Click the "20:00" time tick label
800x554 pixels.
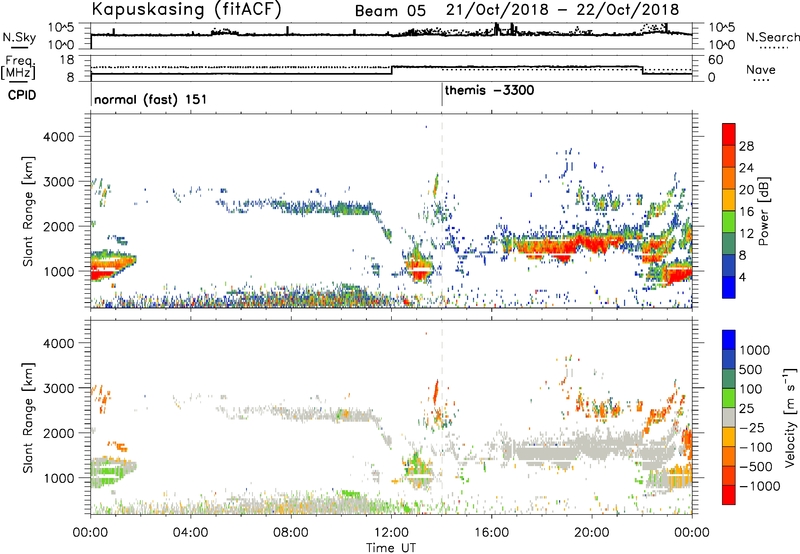tap(592, 533)
